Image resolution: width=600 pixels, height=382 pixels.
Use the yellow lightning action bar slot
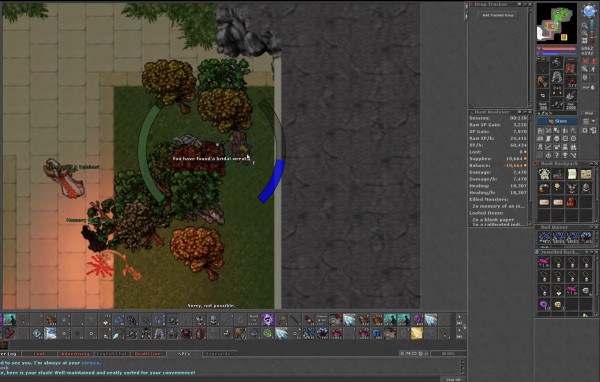pyautogui.click(x=417, y=333)
